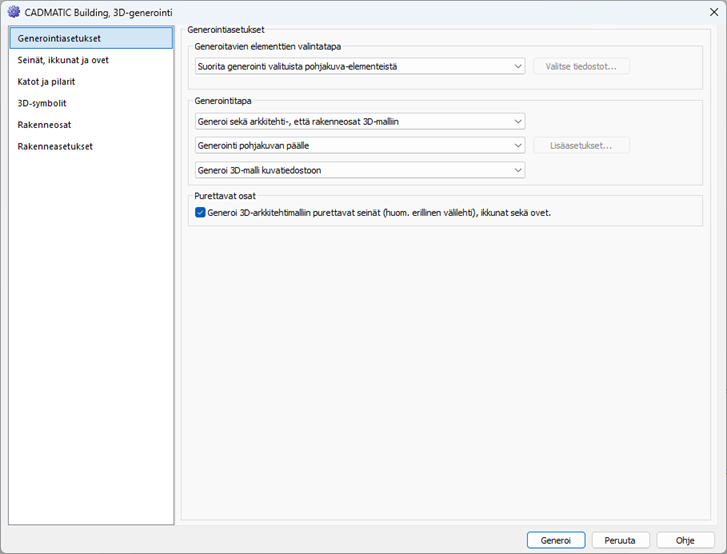This screenshot has height=554, width=727.
Task: Close the 3D-generointi dialog window
Action: tap(704, 12)
